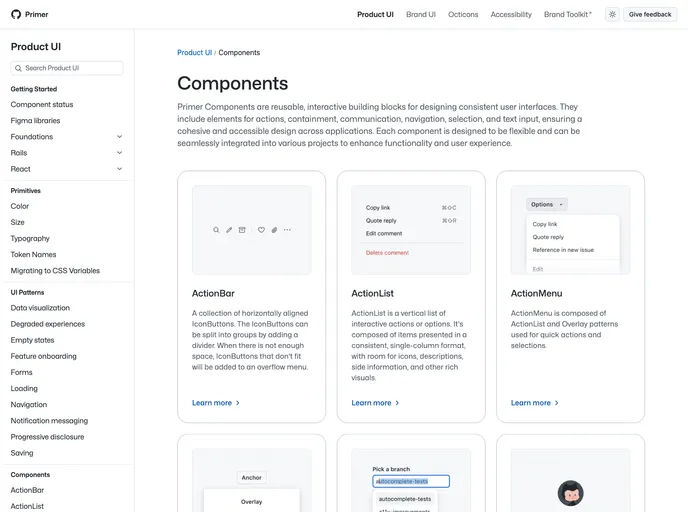The height and width of the screenshot is (512, 688).
Task: Click the archive icon in ActionBar preview
Action: pyautogui.click(x=242, y=230)
